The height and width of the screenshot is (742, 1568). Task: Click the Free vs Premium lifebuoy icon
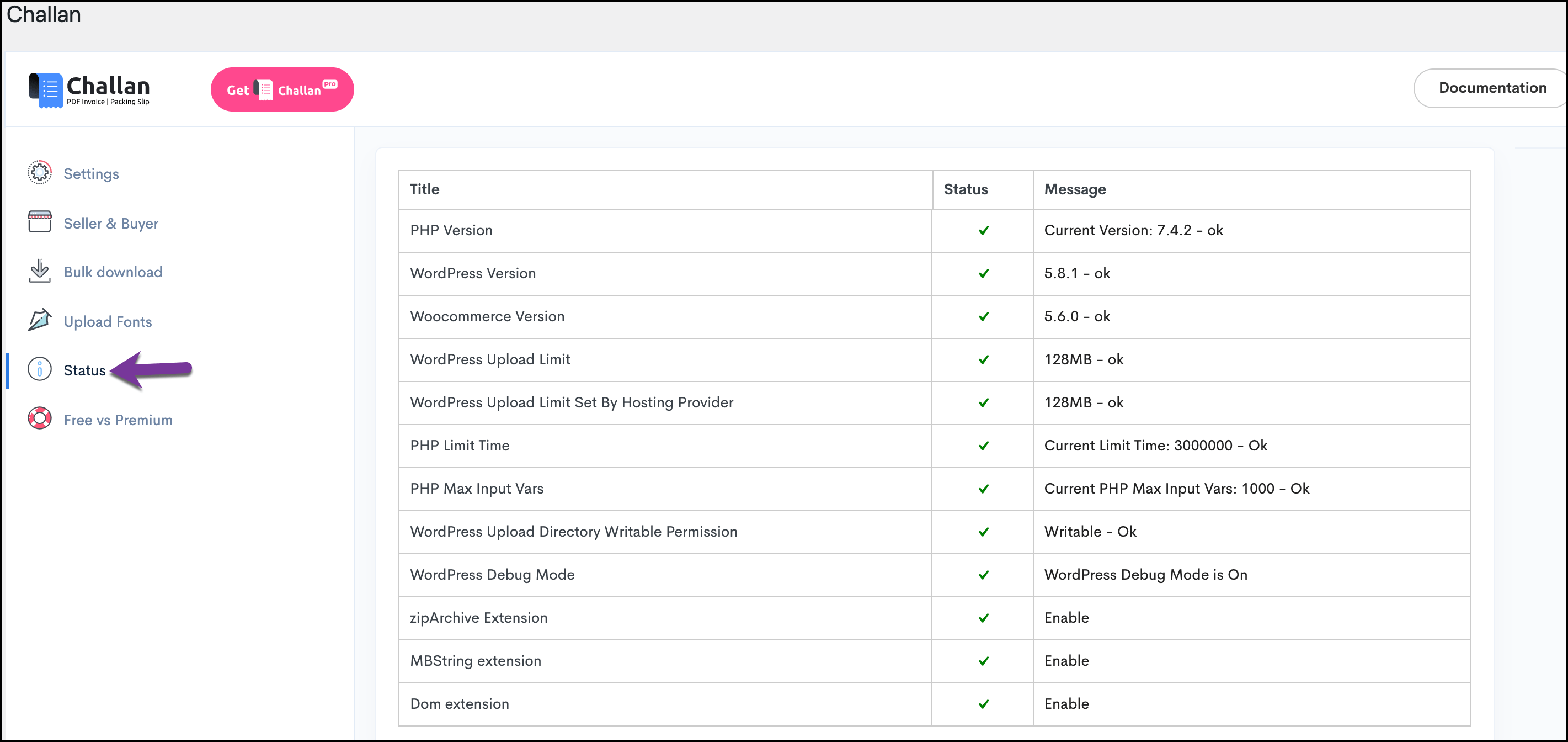40,419
